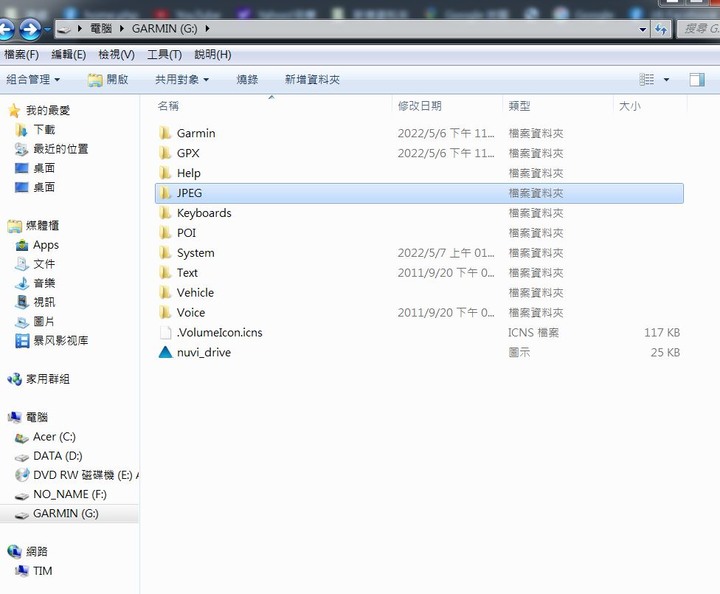Select the 電腦 node in the navigation pane
720x594 pixels.
(x=37, y=417)
